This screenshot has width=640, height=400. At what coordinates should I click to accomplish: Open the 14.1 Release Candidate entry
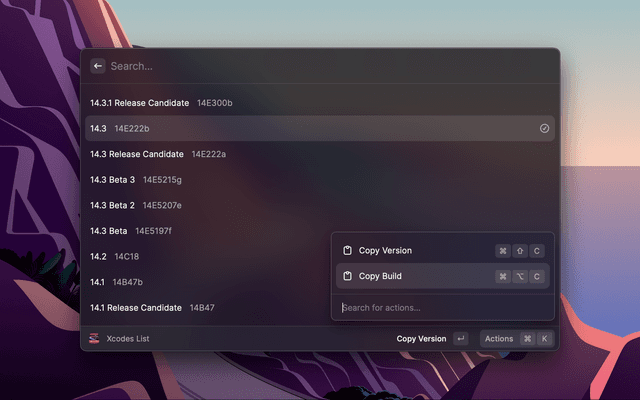[x=151, y=308]
